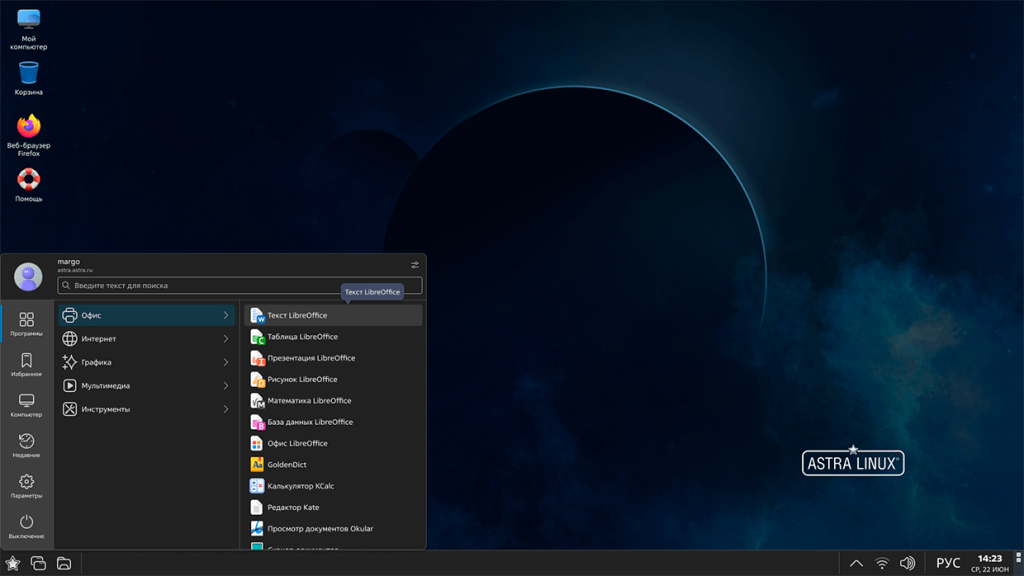Open the Wi-Fi network tray icon

click(882, 563)
